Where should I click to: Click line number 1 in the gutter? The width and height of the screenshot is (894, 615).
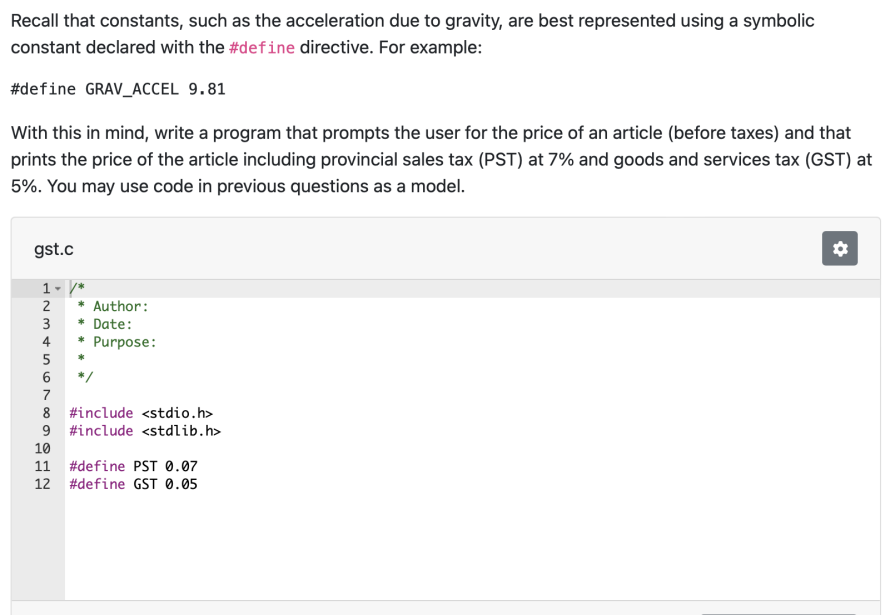pos(44,287)
